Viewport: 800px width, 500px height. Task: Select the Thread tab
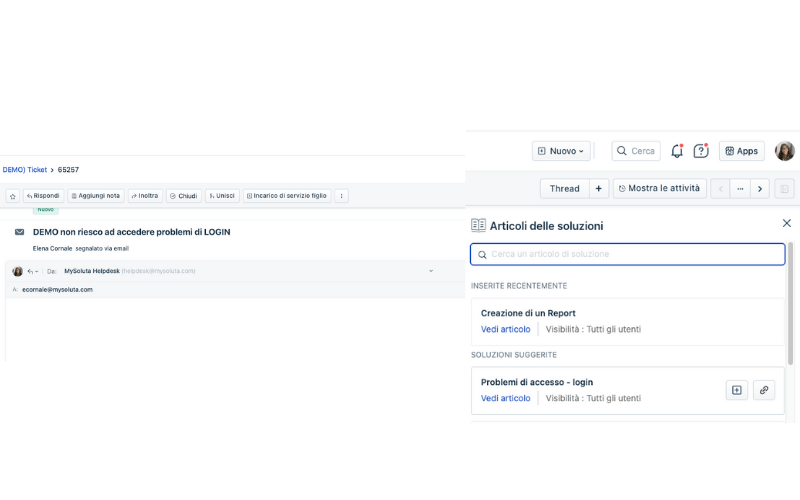[x=564, y=189]
